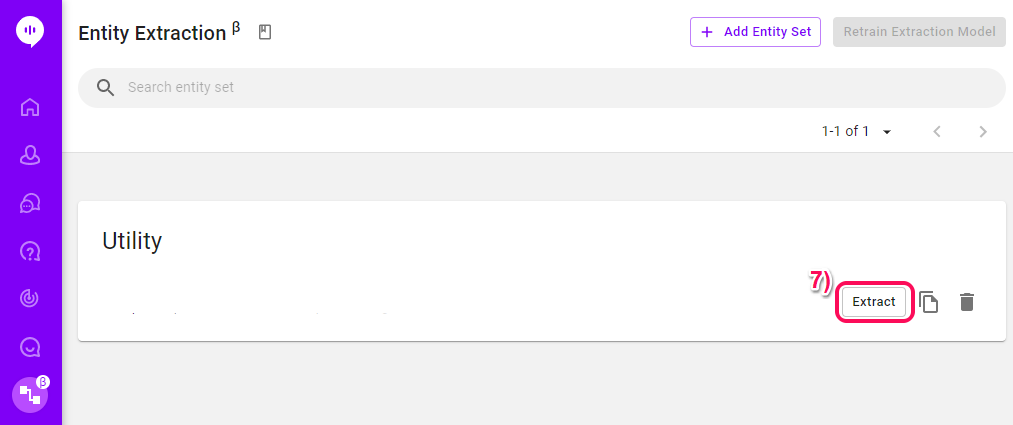The width and height of the screenshot is (1013, 425).
Task: Click the app logo at top left
Action: [30, 32]
